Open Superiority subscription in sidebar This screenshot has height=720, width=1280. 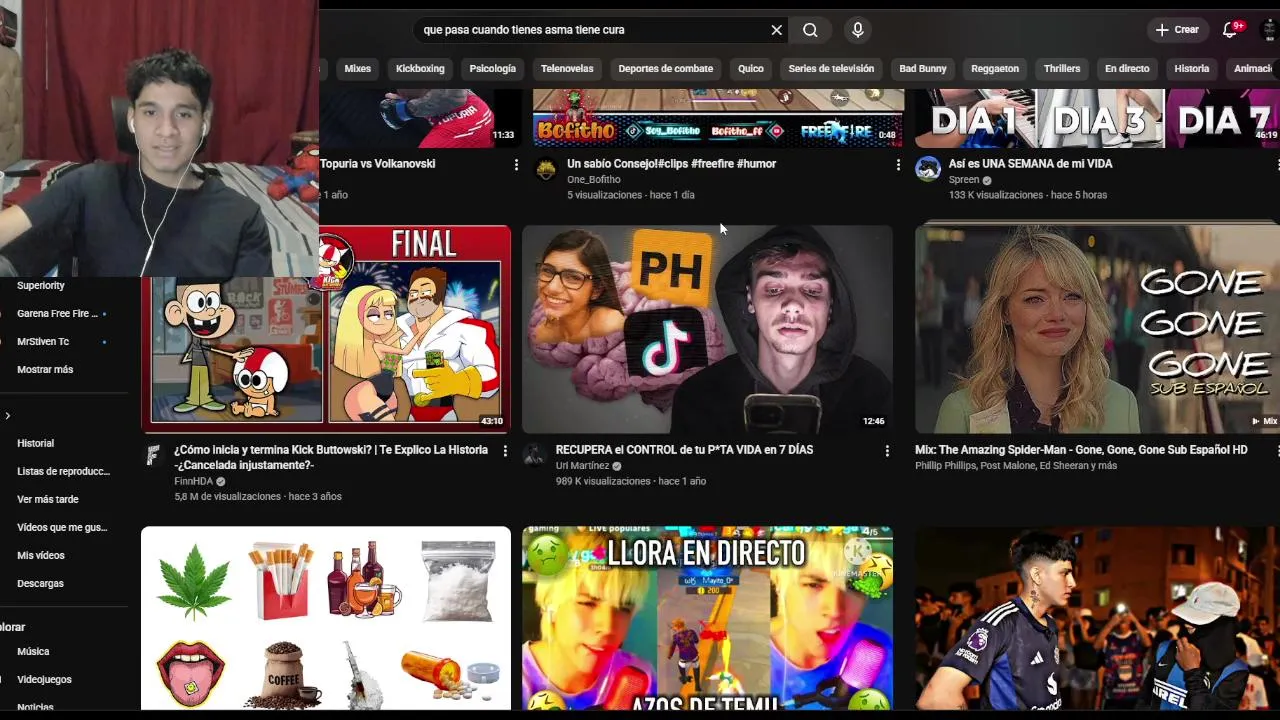pyautogui.click(x=41, y=286)
